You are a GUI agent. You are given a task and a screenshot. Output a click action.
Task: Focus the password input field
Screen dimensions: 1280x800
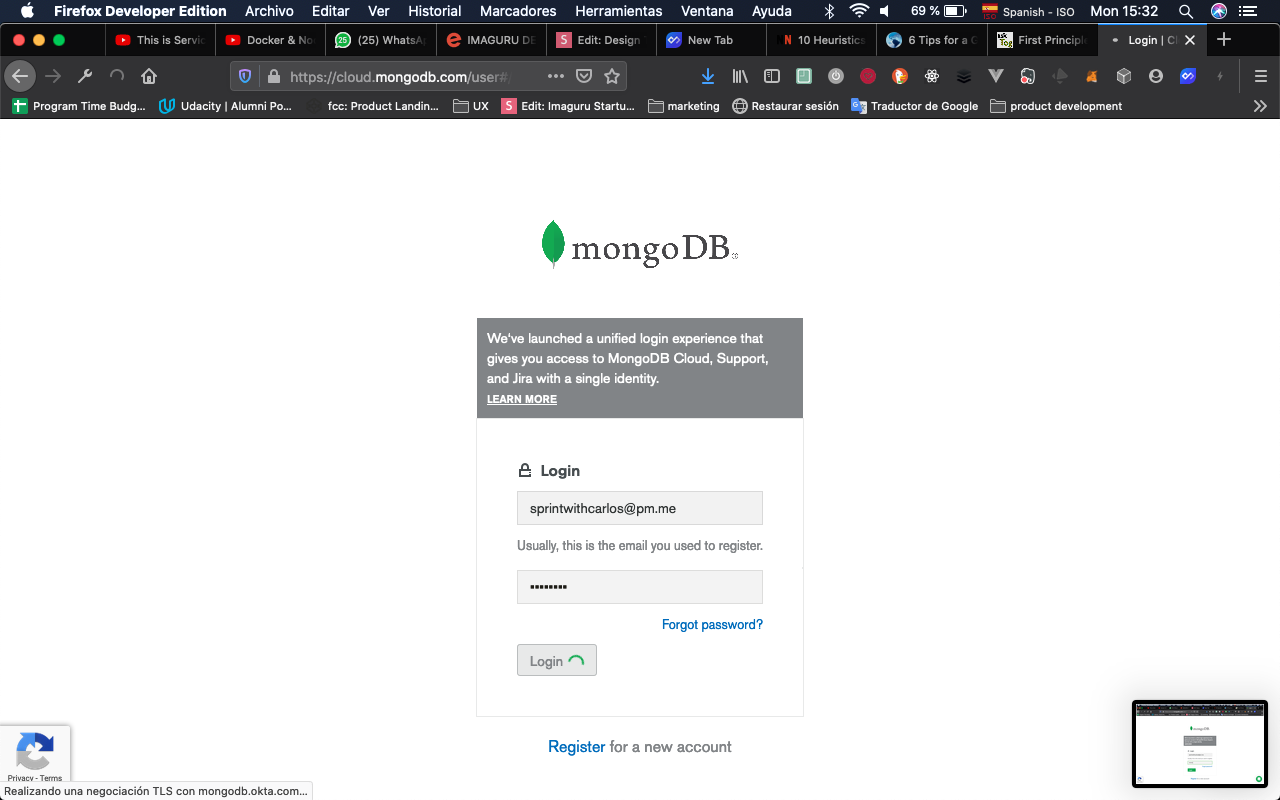tap(640, 587)
